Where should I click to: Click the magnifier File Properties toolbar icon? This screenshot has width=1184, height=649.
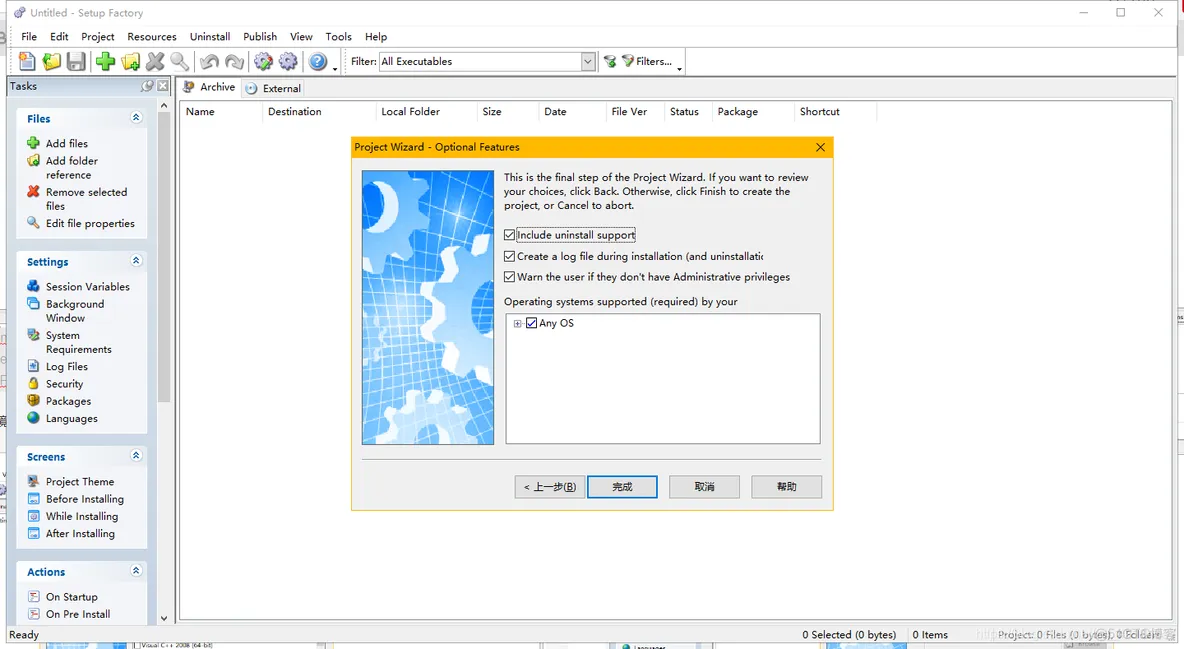click(x=180, y=62)
